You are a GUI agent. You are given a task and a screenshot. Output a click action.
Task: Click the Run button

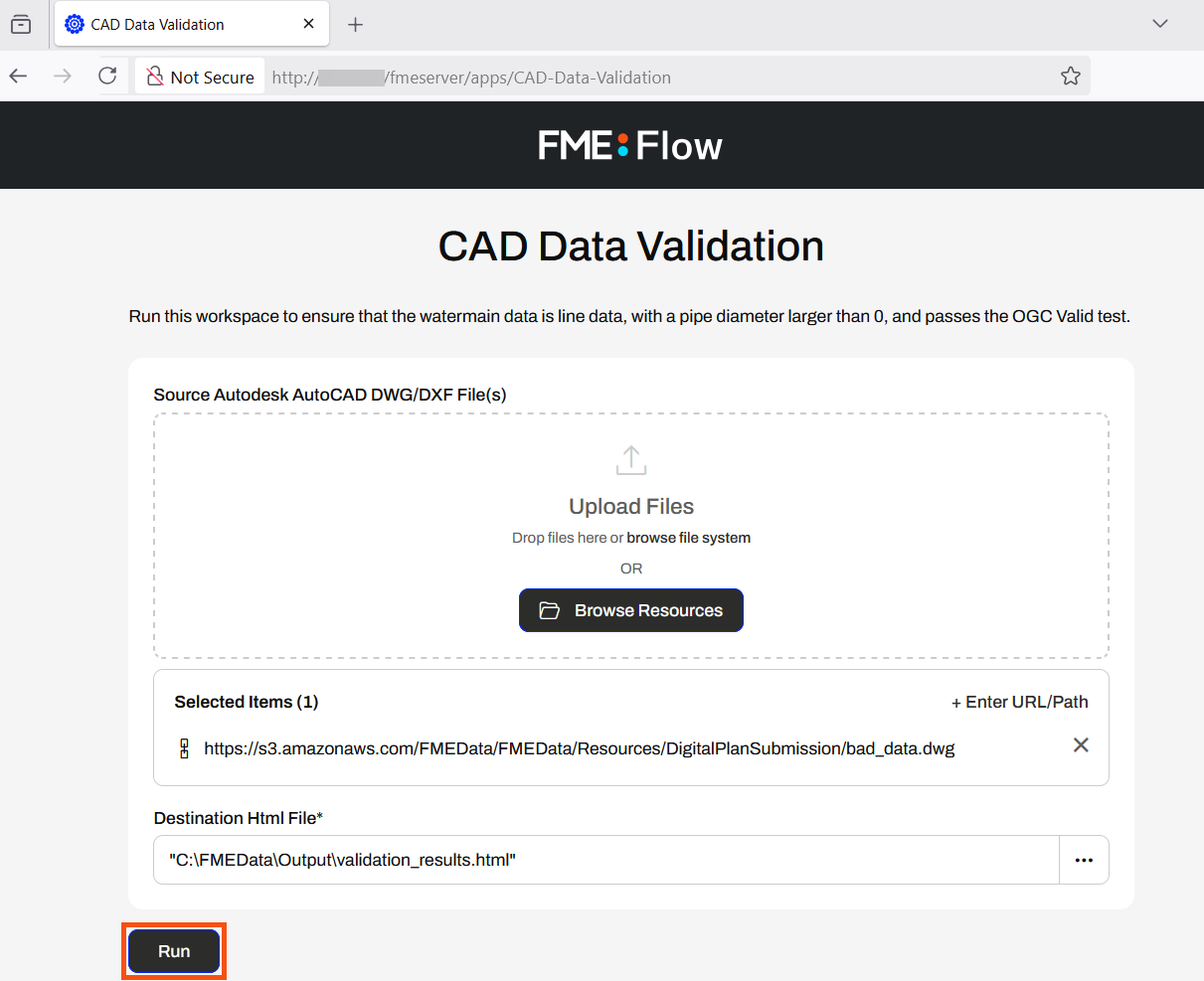[174, 951]
